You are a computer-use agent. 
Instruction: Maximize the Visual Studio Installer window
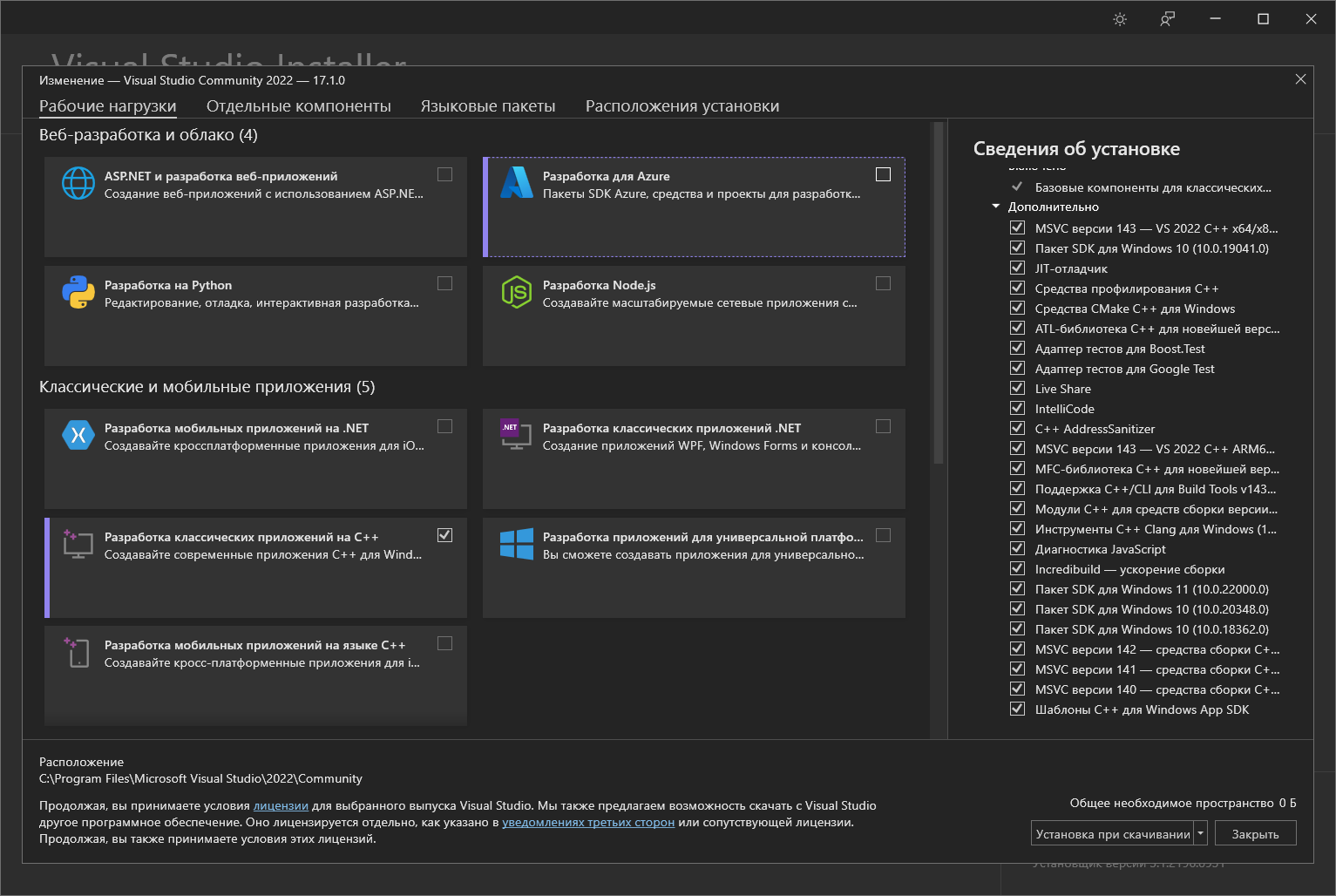[x=1263, y=19]
